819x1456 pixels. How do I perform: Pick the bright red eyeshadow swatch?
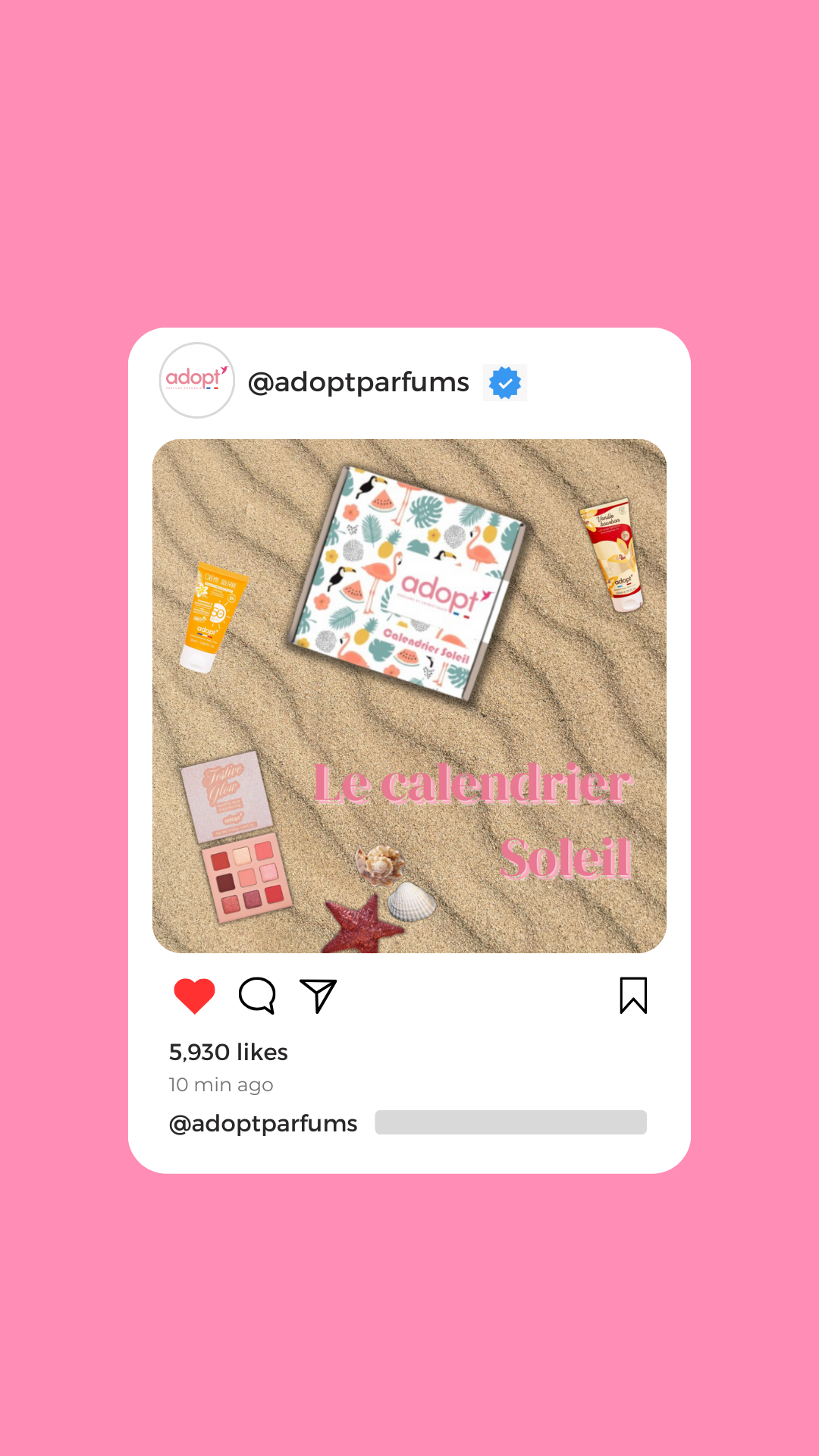275,893
